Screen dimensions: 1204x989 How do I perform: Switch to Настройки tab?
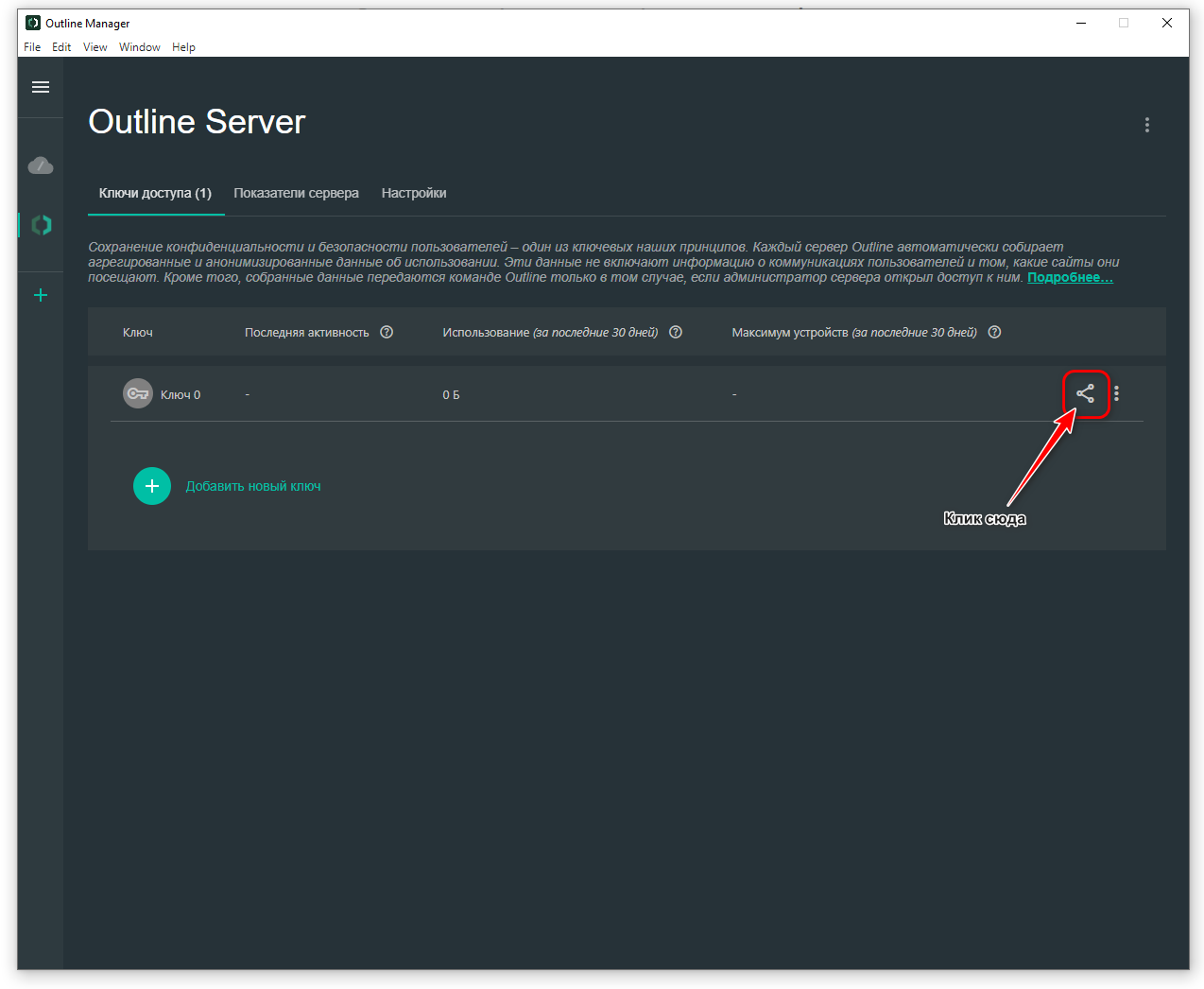click(414, 193)
